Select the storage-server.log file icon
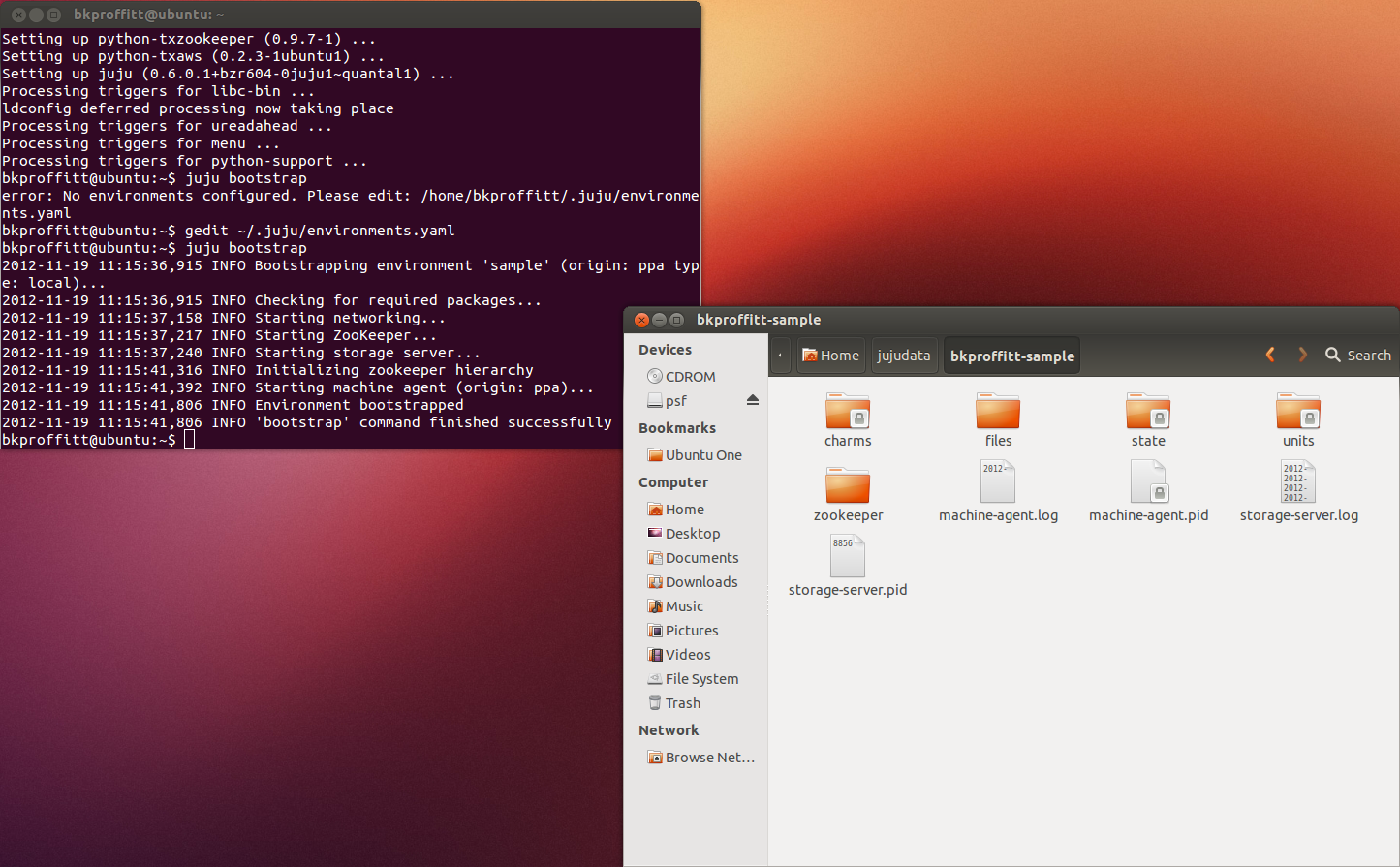The image size is (1400, 867). click(1298, 481)
